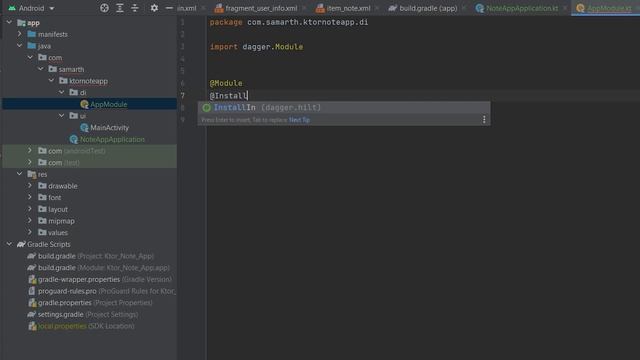Screen dimensions: 640x360
Task: Close the build.gradle (app) tab
Action: (x=464, y=8)
